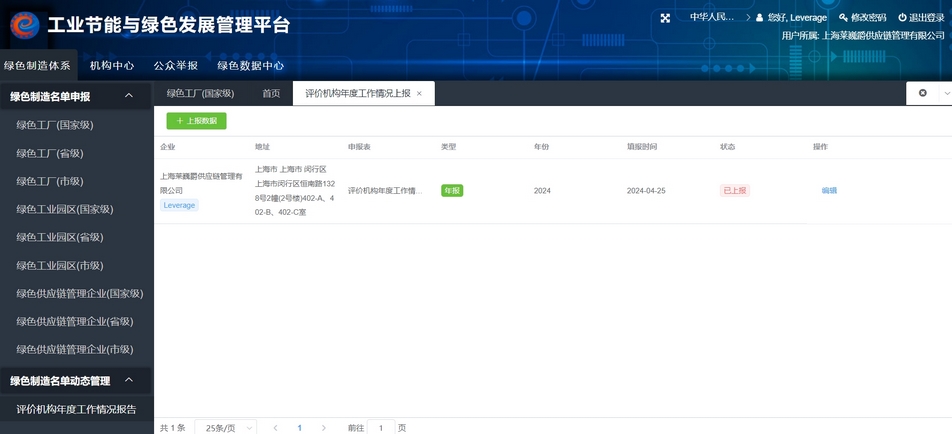Open the 绿色制造体系 top menu
This screenshot has height=434, width=952.
(x=38, y=66)
